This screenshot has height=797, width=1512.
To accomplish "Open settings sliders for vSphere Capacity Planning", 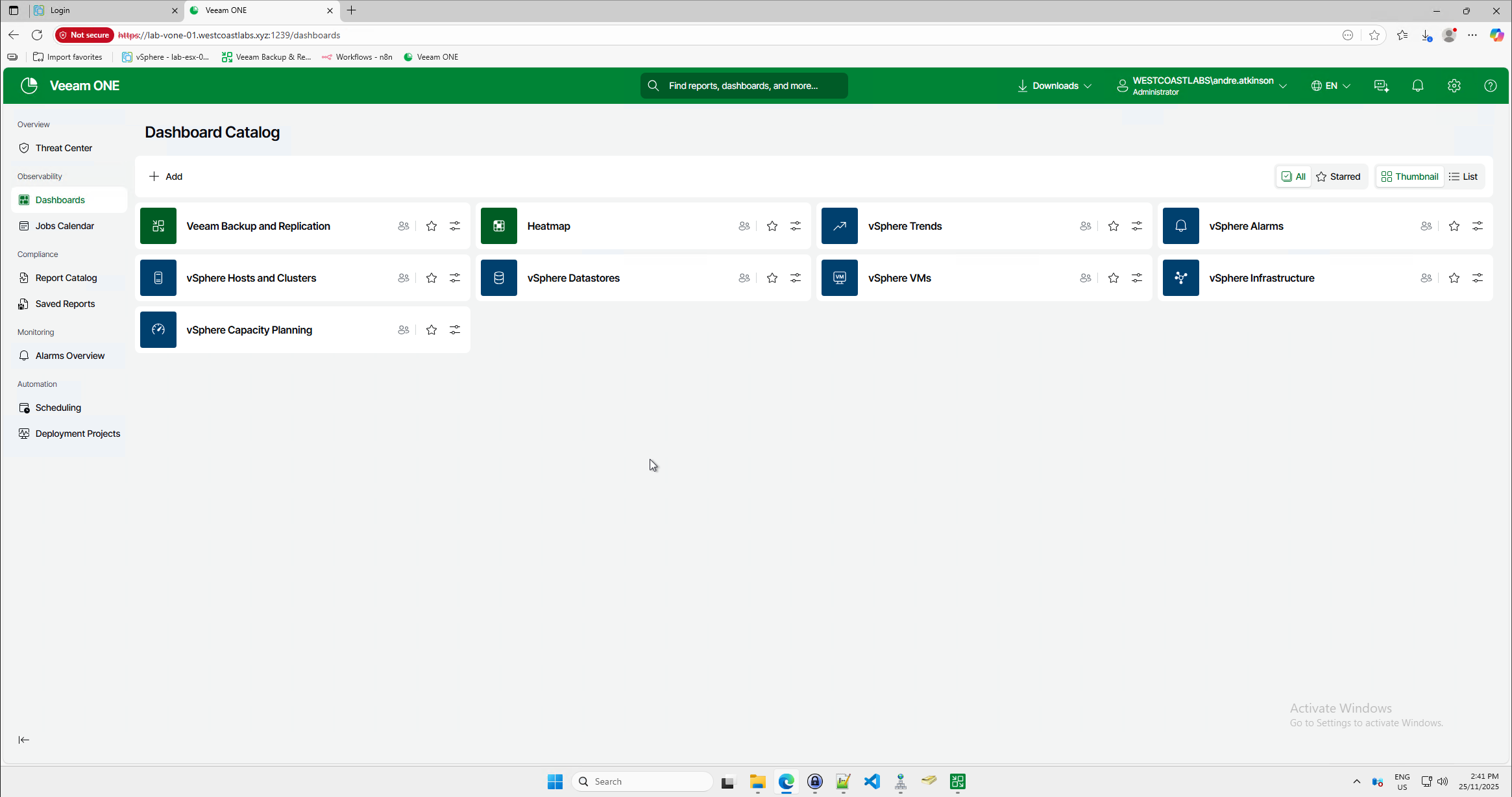I will (x=455, y=330).
